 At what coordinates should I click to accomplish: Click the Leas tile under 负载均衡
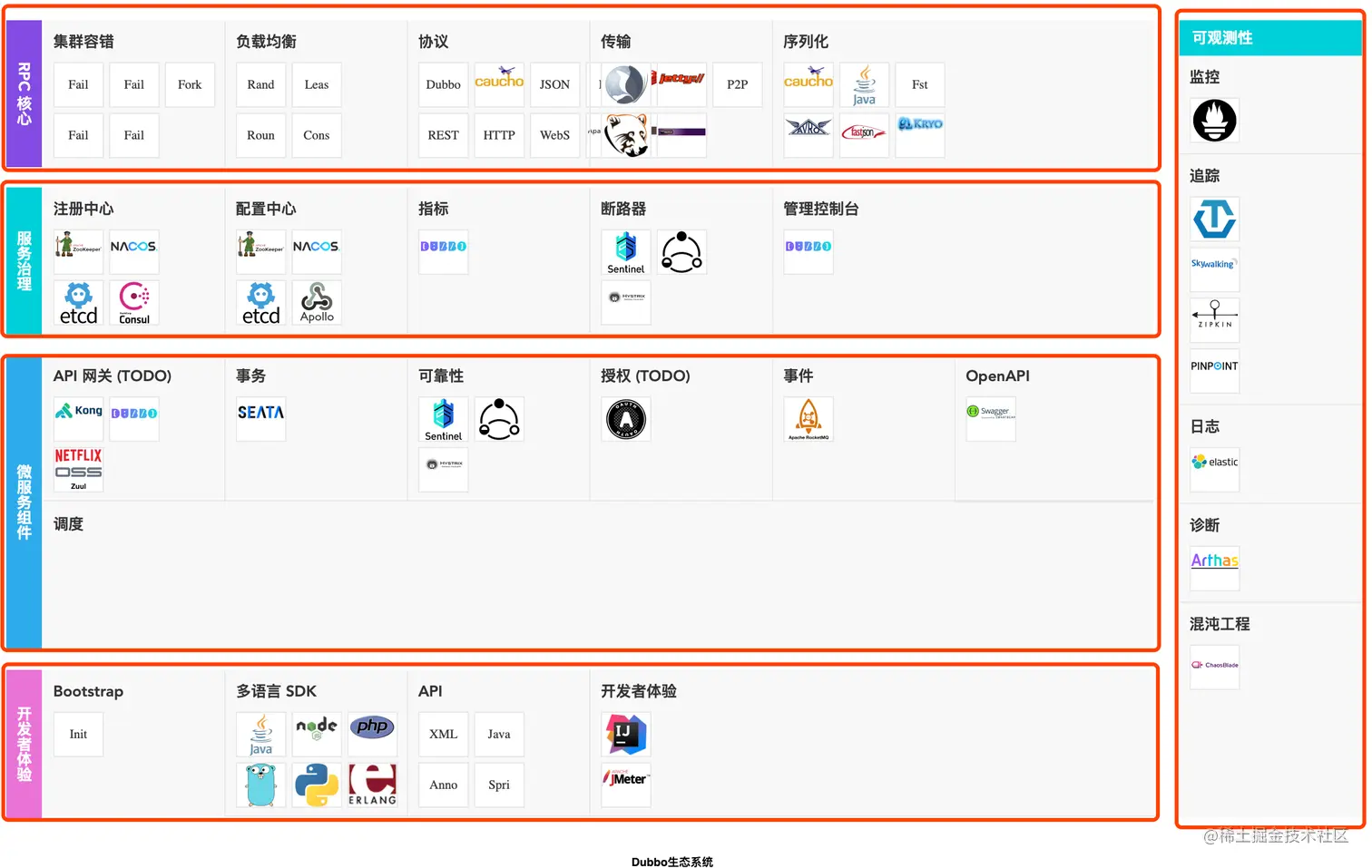(317, 85)
